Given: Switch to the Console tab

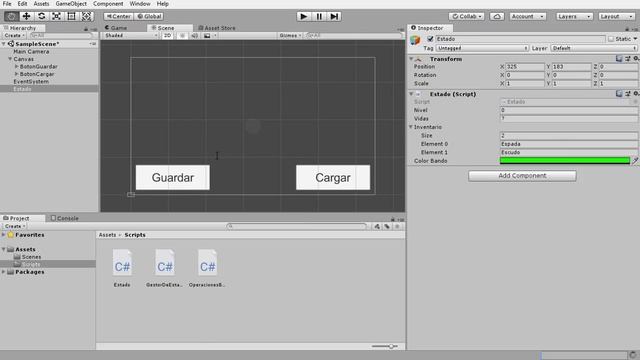Looking at the screenshot, I should click(x=64, y=218).
